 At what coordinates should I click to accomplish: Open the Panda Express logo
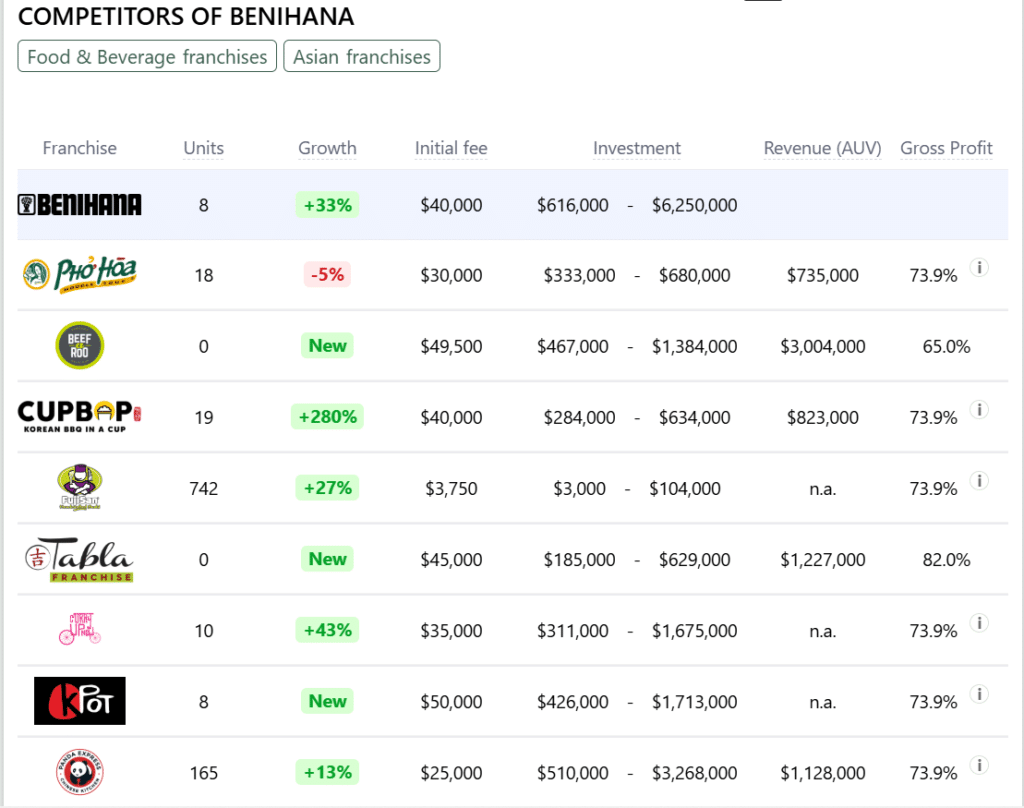coord(79,772)
